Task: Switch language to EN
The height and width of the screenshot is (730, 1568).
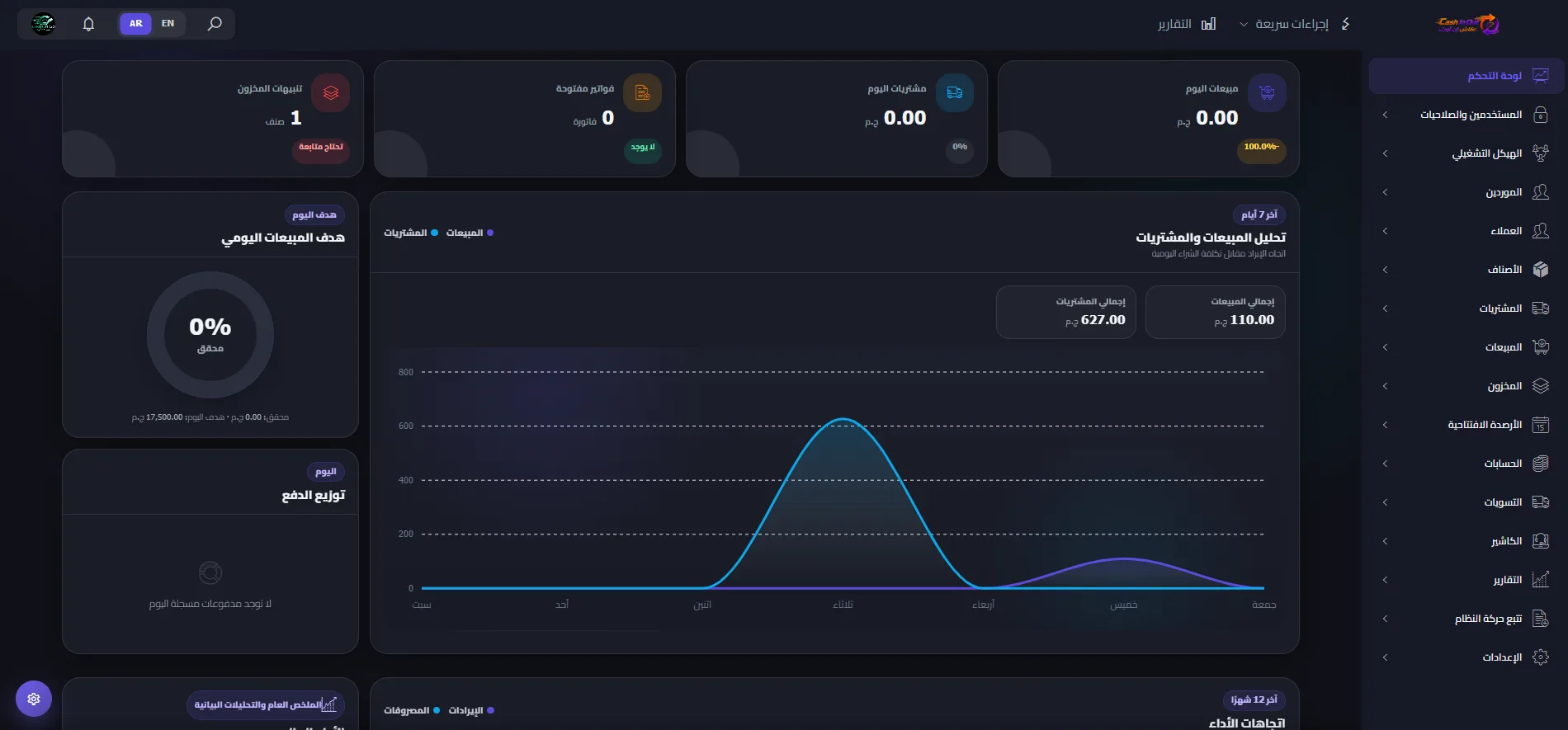Action: 168,24
